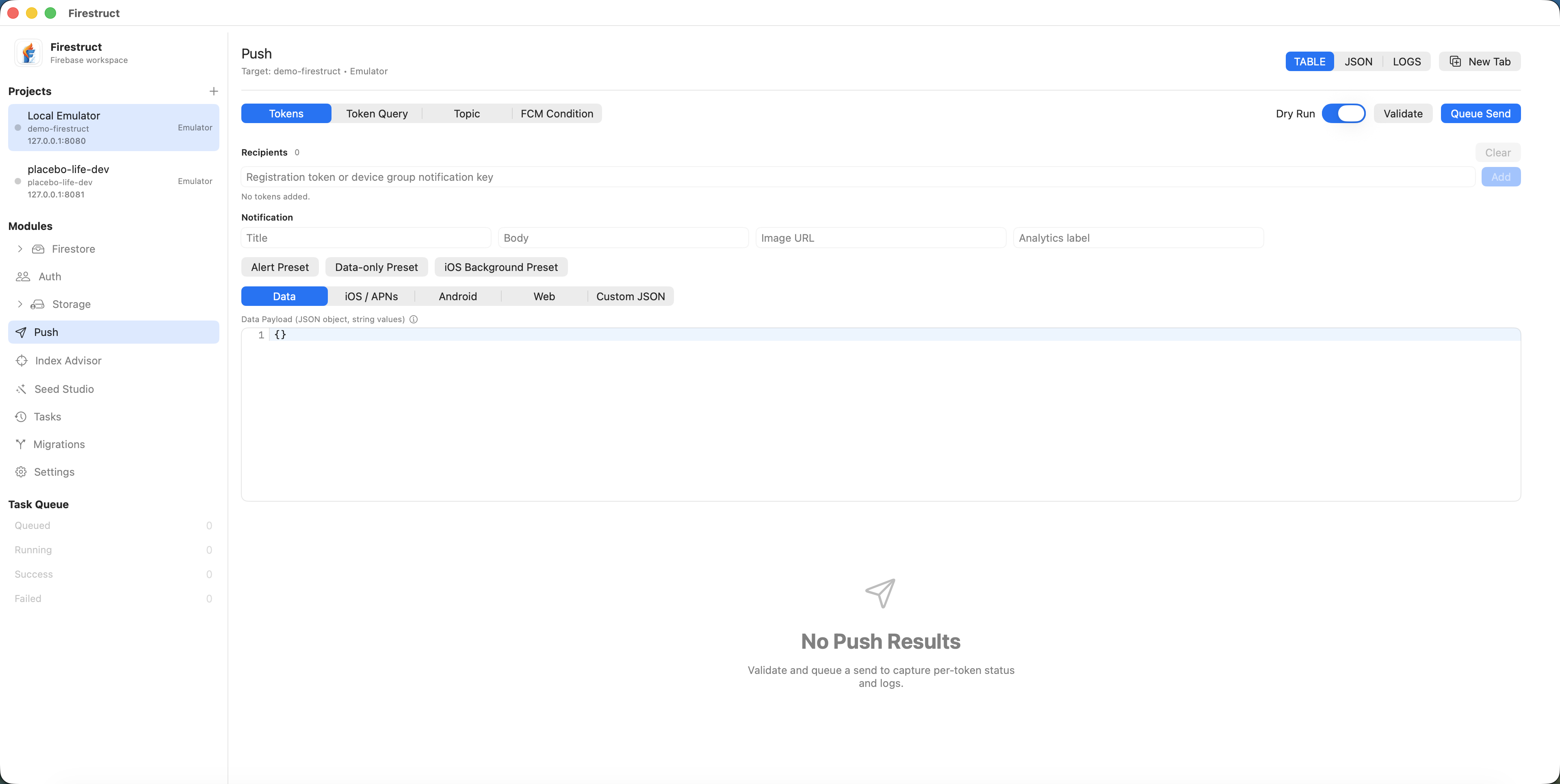Screen dimensions: 1560x784
Task: Queue Send the push message
Action: [x=1480, y=113]
